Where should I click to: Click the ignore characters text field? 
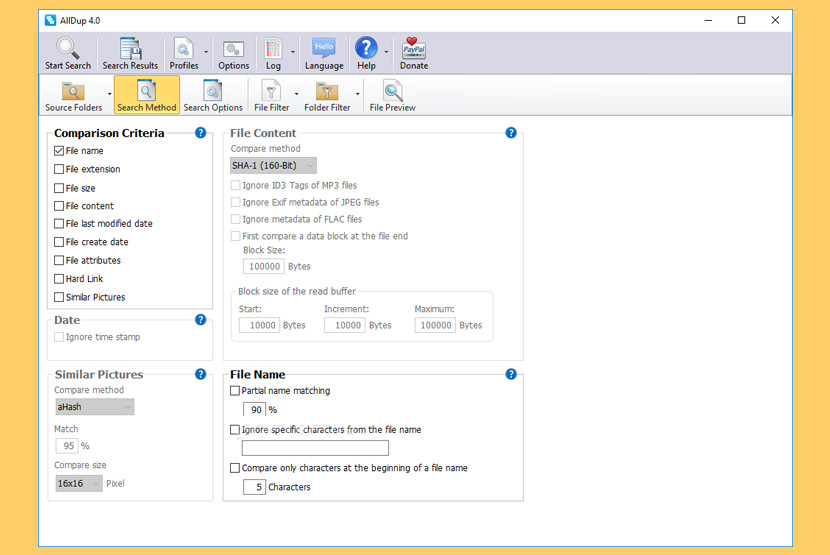pos(315,448)
